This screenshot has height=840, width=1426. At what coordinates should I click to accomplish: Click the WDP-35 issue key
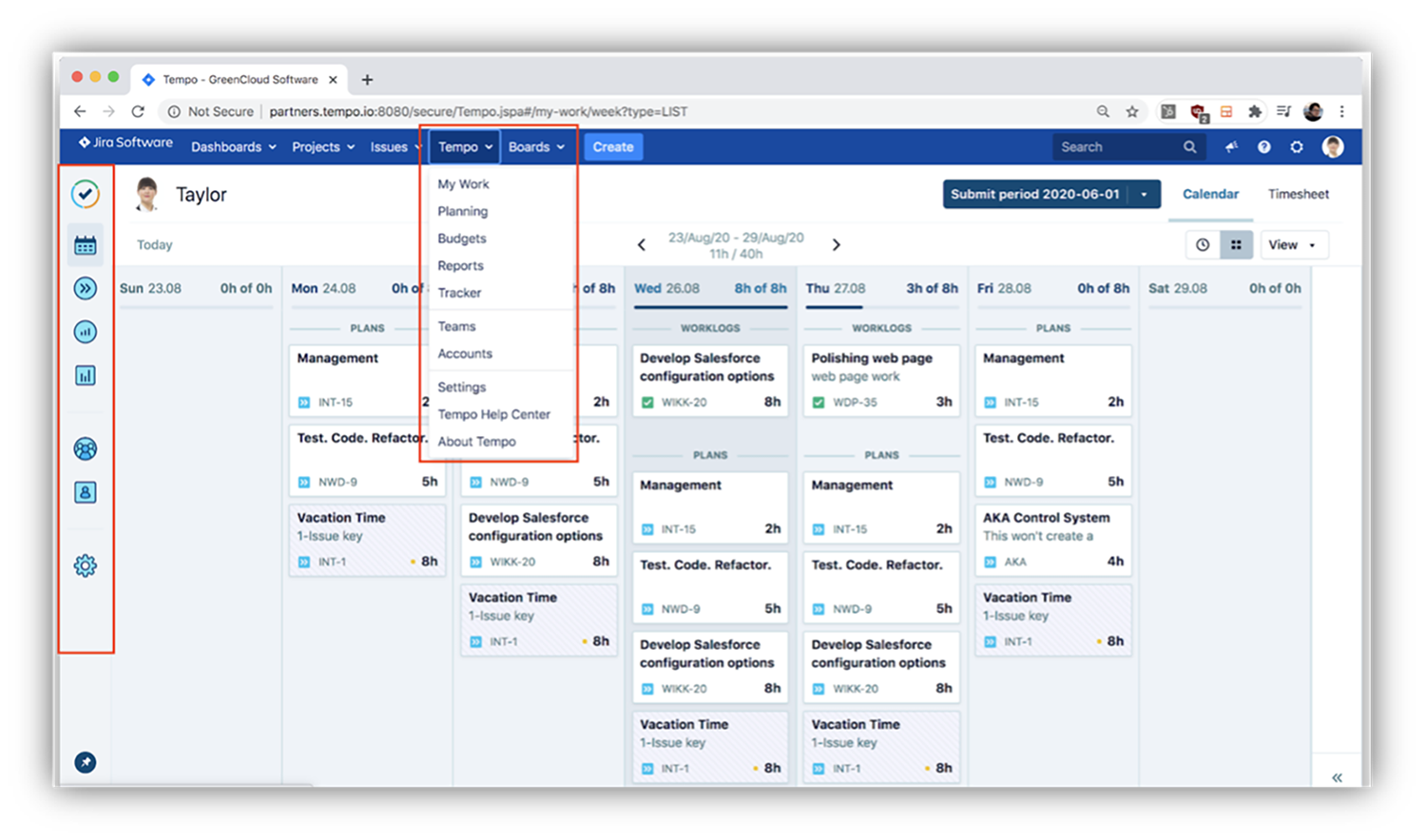853,403
